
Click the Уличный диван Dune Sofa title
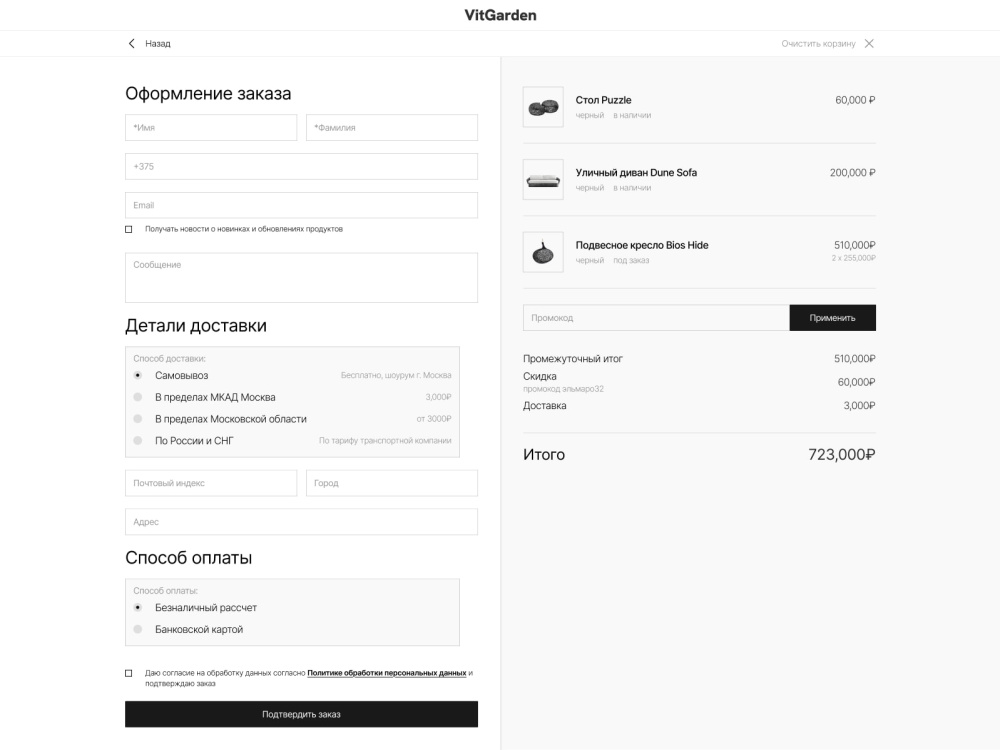point(636,173)
